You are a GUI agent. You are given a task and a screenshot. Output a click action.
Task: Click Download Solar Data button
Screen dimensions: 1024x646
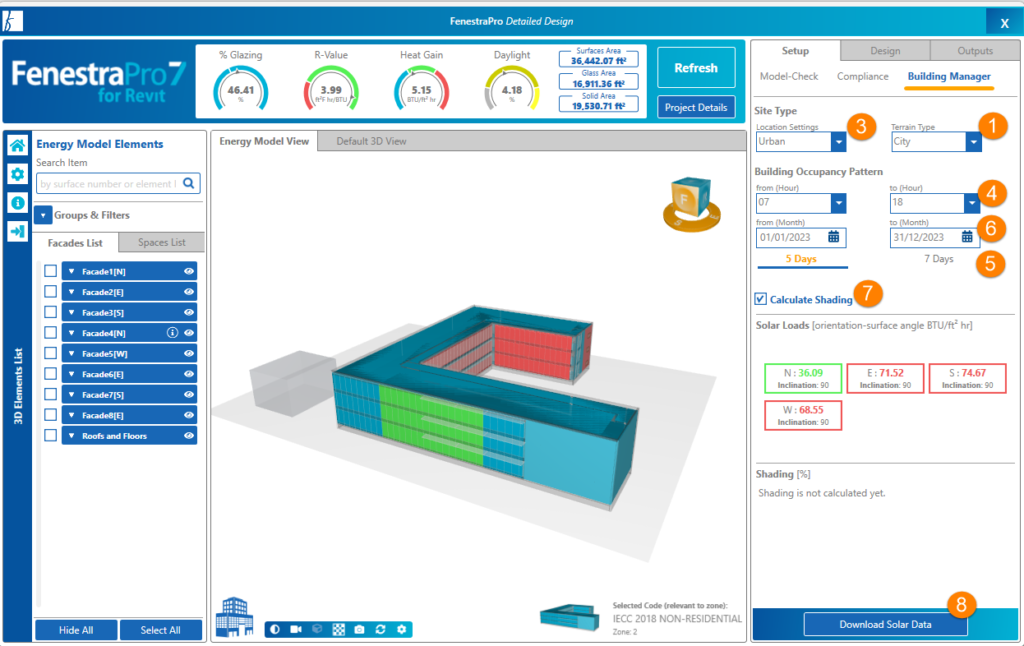click(x=886, y=624)
